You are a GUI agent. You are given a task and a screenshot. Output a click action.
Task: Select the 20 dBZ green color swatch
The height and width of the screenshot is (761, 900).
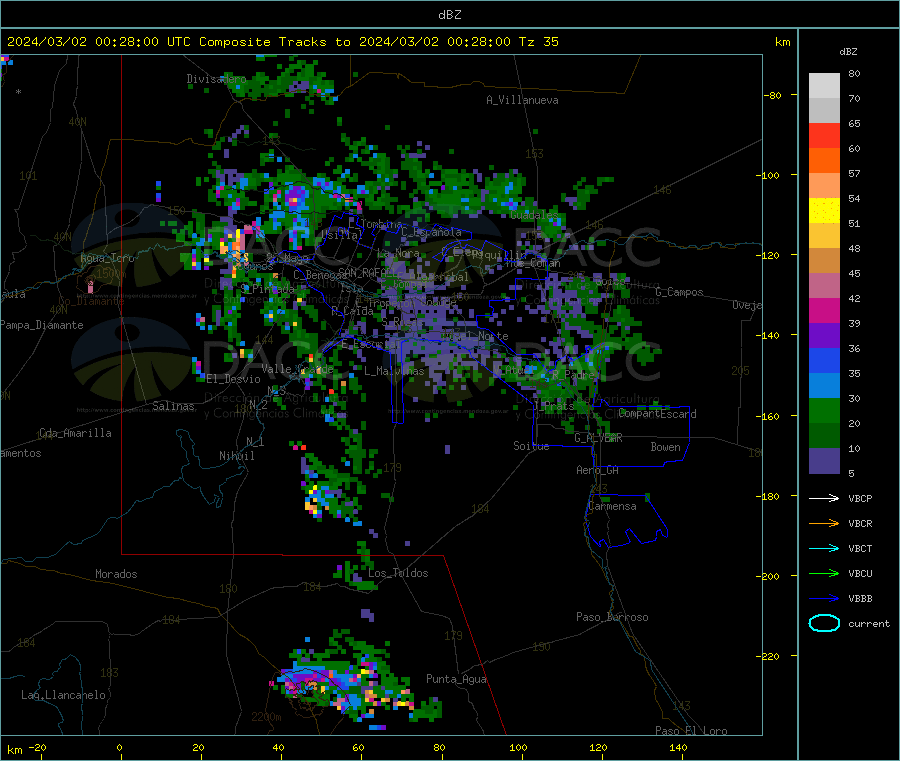(x=824, y=410)
